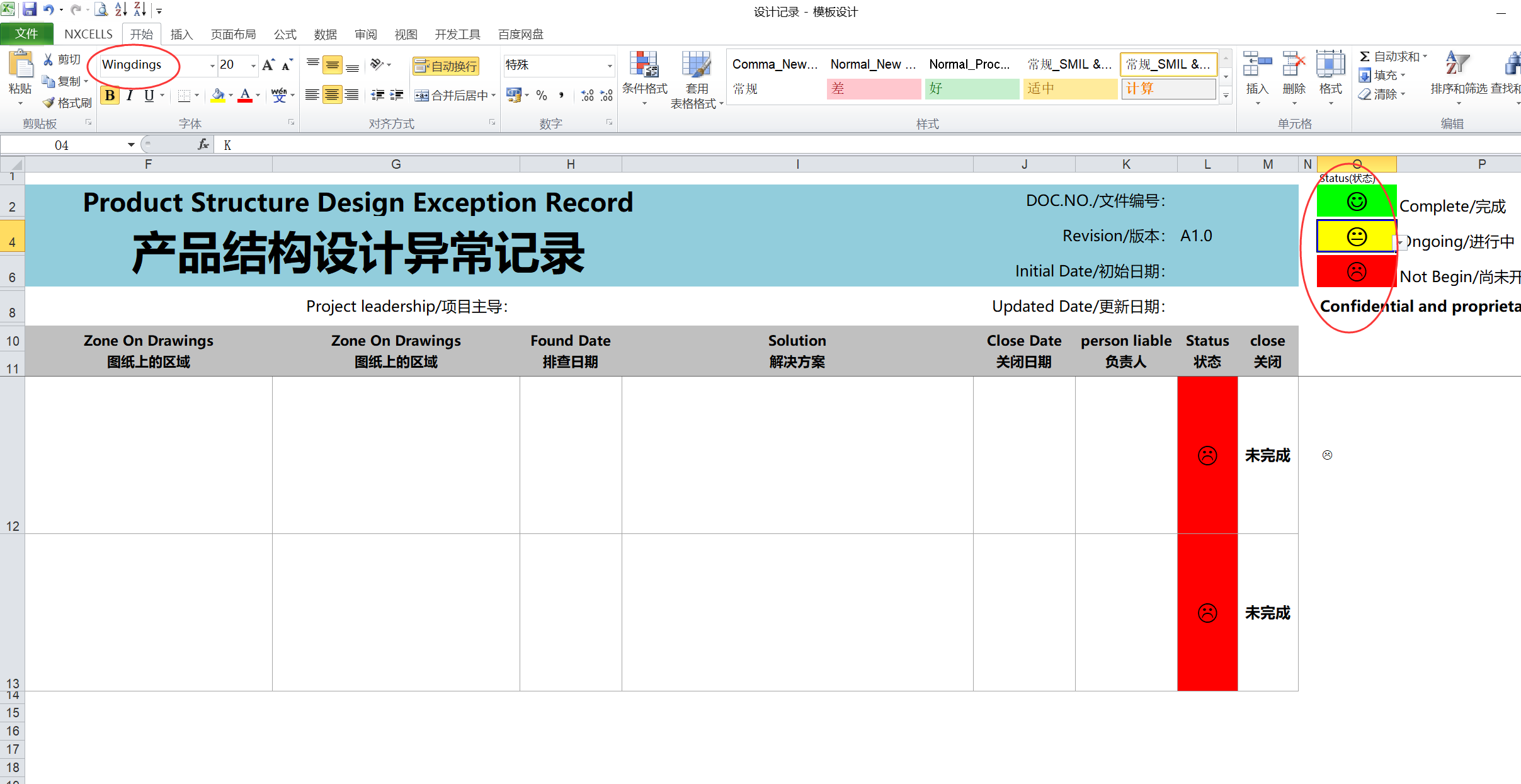Decrease indent in alignment group
This screenshot has width=1521, height=784.
point(378,95)
